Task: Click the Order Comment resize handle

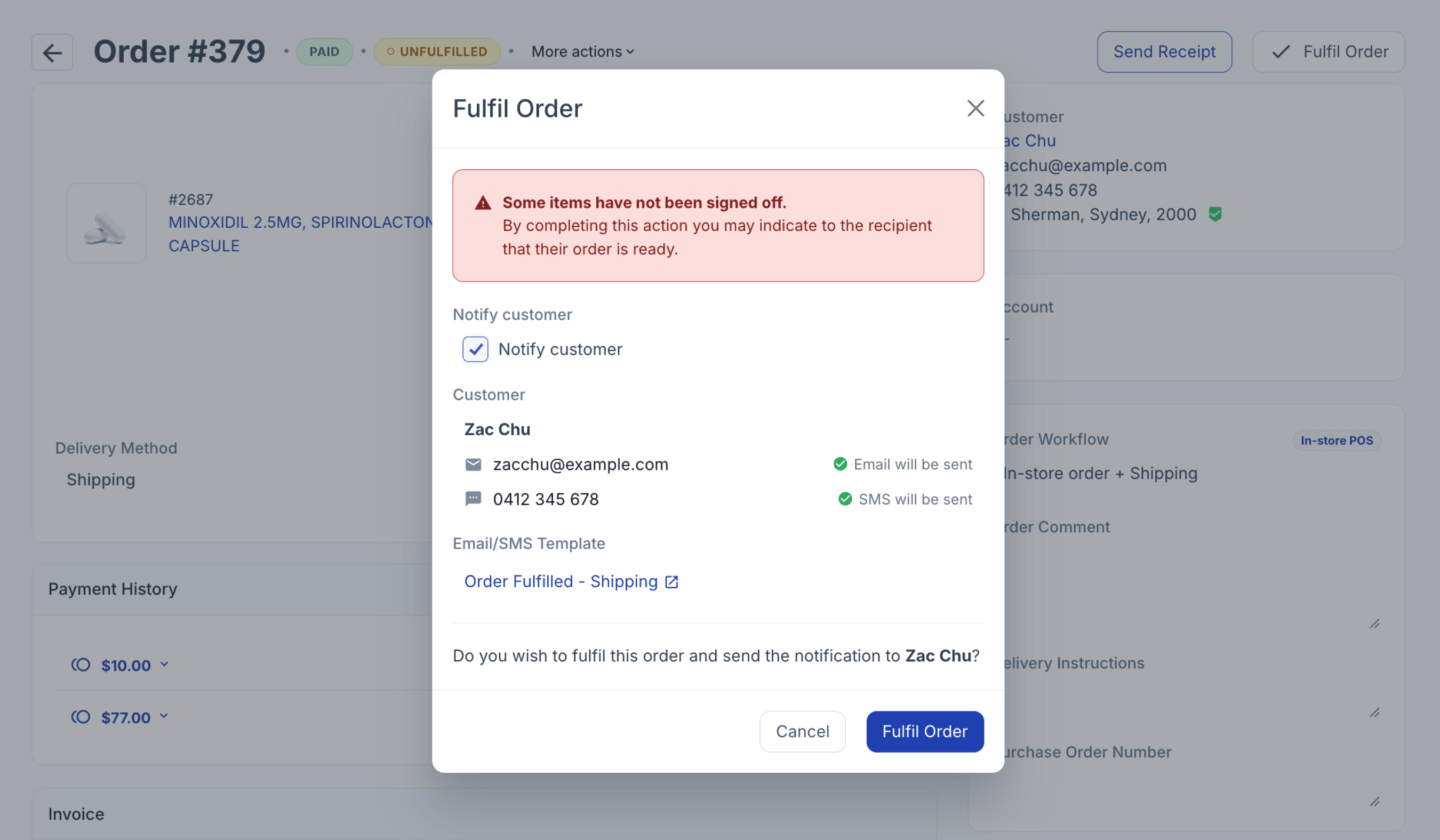Action: tap(1374, 624)
